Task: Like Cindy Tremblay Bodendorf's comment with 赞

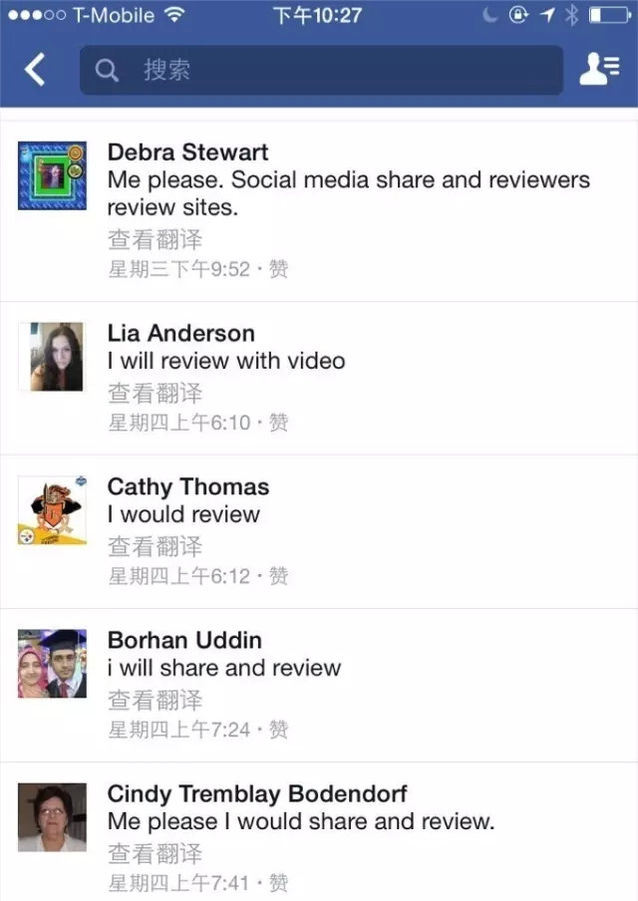Action: pyautogui.click(x=279, y=883)
